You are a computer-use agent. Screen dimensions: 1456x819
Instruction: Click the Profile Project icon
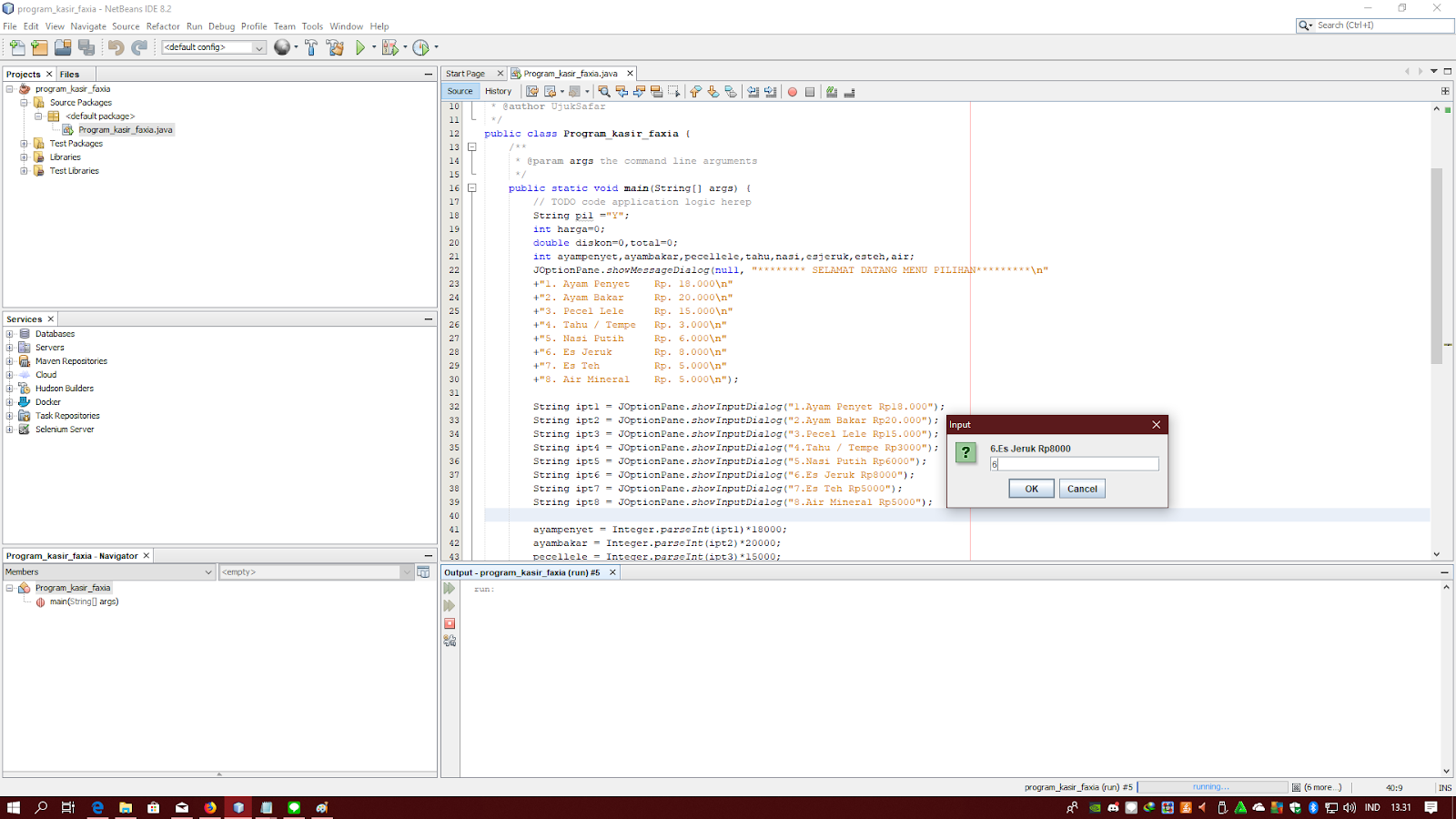420,47
